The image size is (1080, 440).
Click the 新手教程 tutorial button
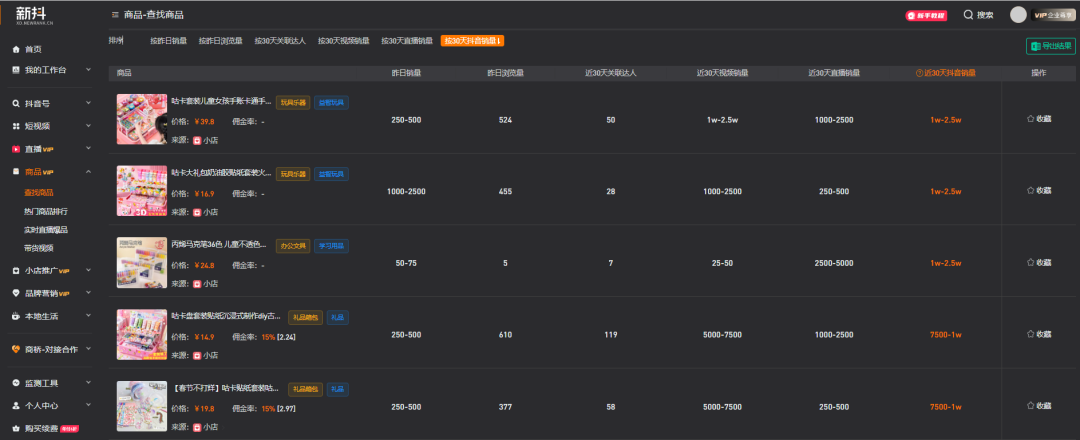(x=926, y=15)
